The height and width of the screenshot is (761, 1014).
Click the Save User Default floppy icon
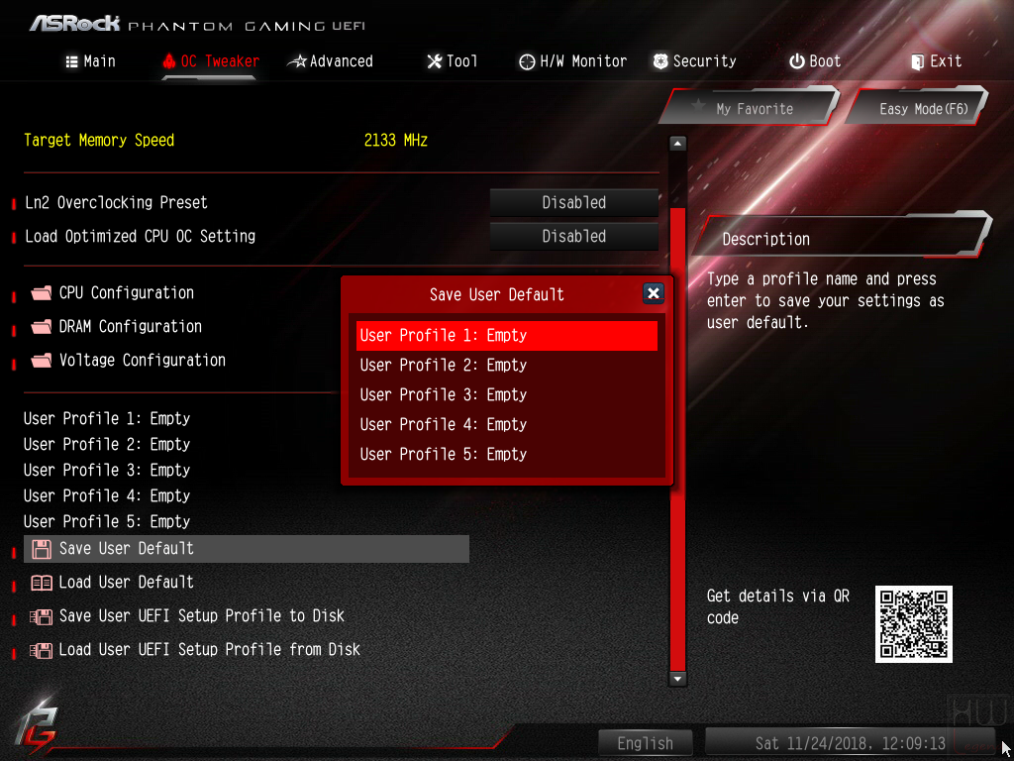coord(41,549)
